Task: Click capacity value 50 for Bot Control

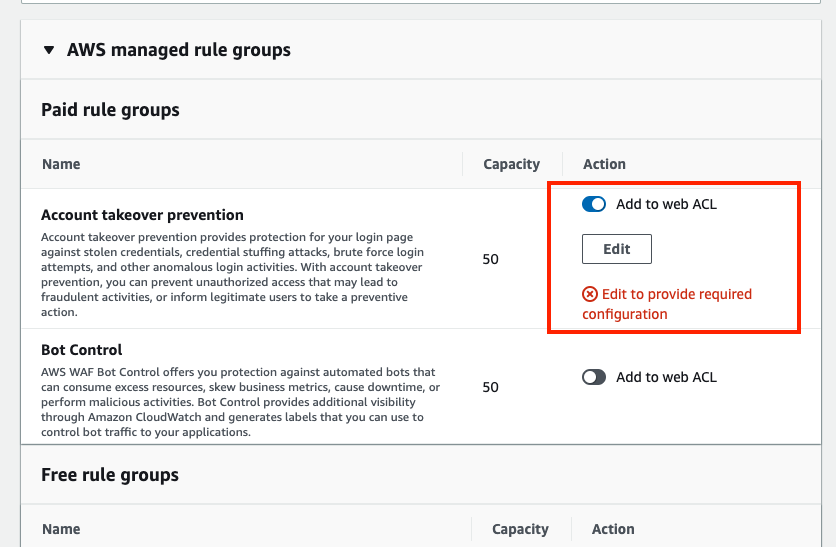Action: click(491, 387)
